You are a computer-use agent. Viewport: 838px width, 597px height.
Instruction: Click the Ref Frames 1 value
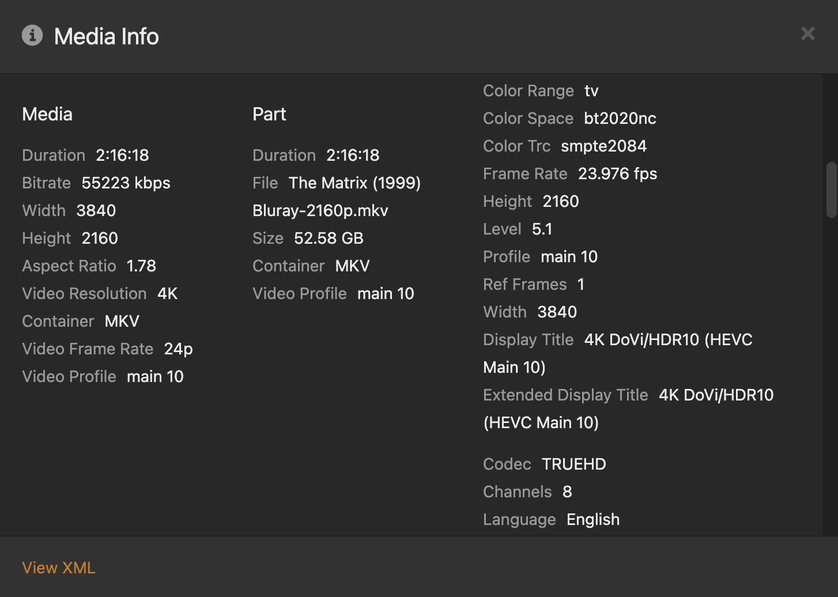coord(581,284)
